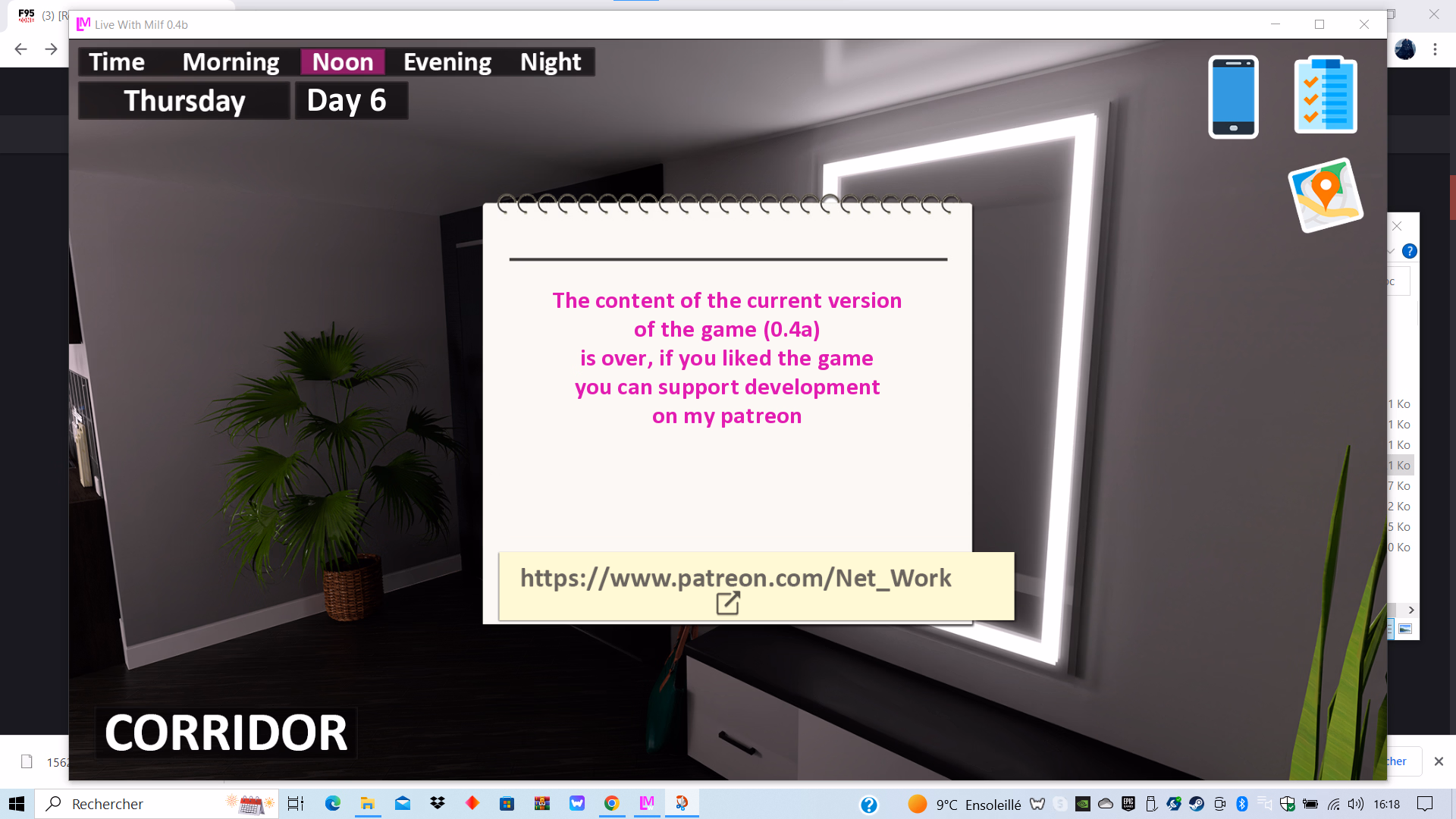
Task: Select the Morning time slot
Action: pos(231,61)
